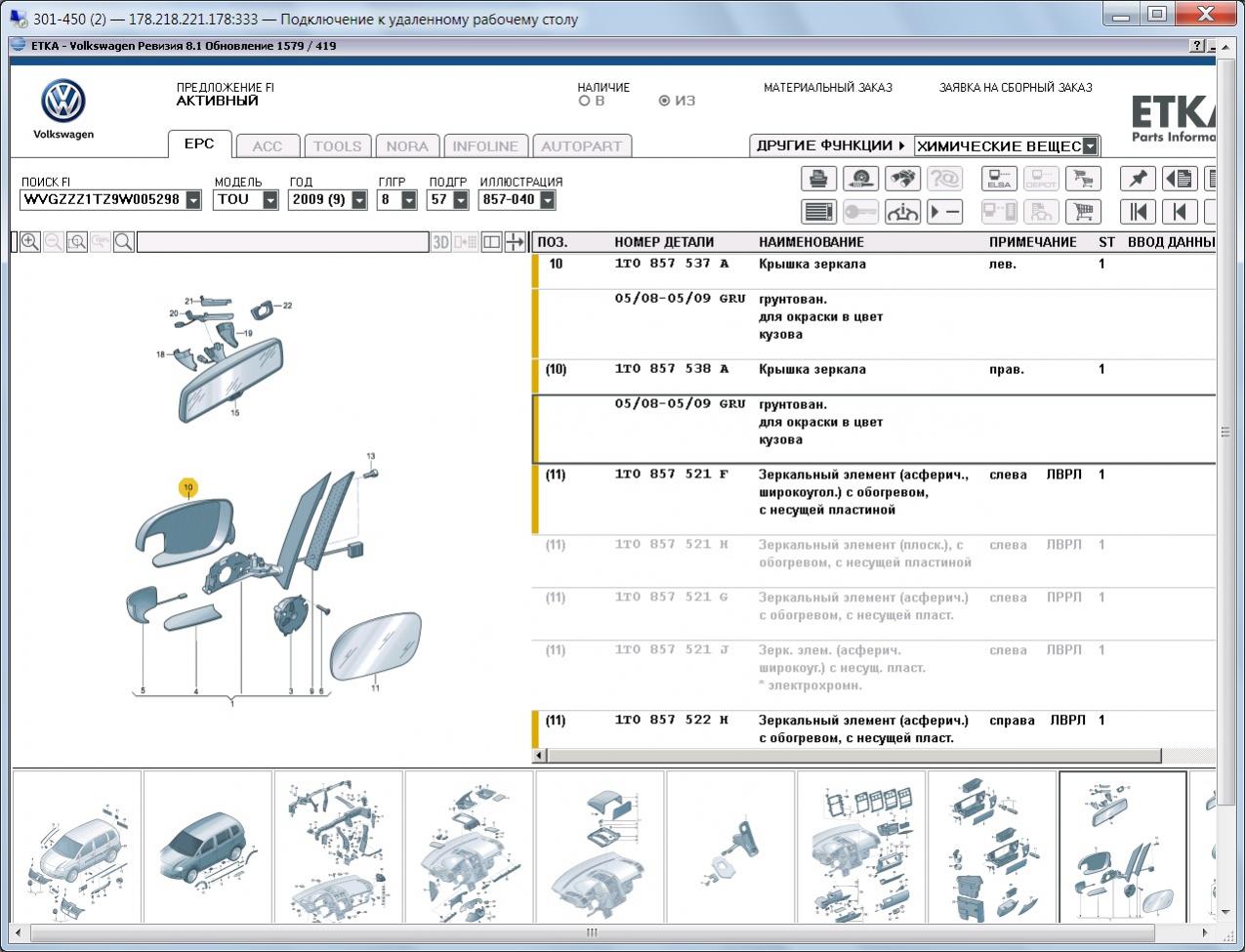Open the lined list view icon
Screen dimensions: 1245x952
(819, 212)
